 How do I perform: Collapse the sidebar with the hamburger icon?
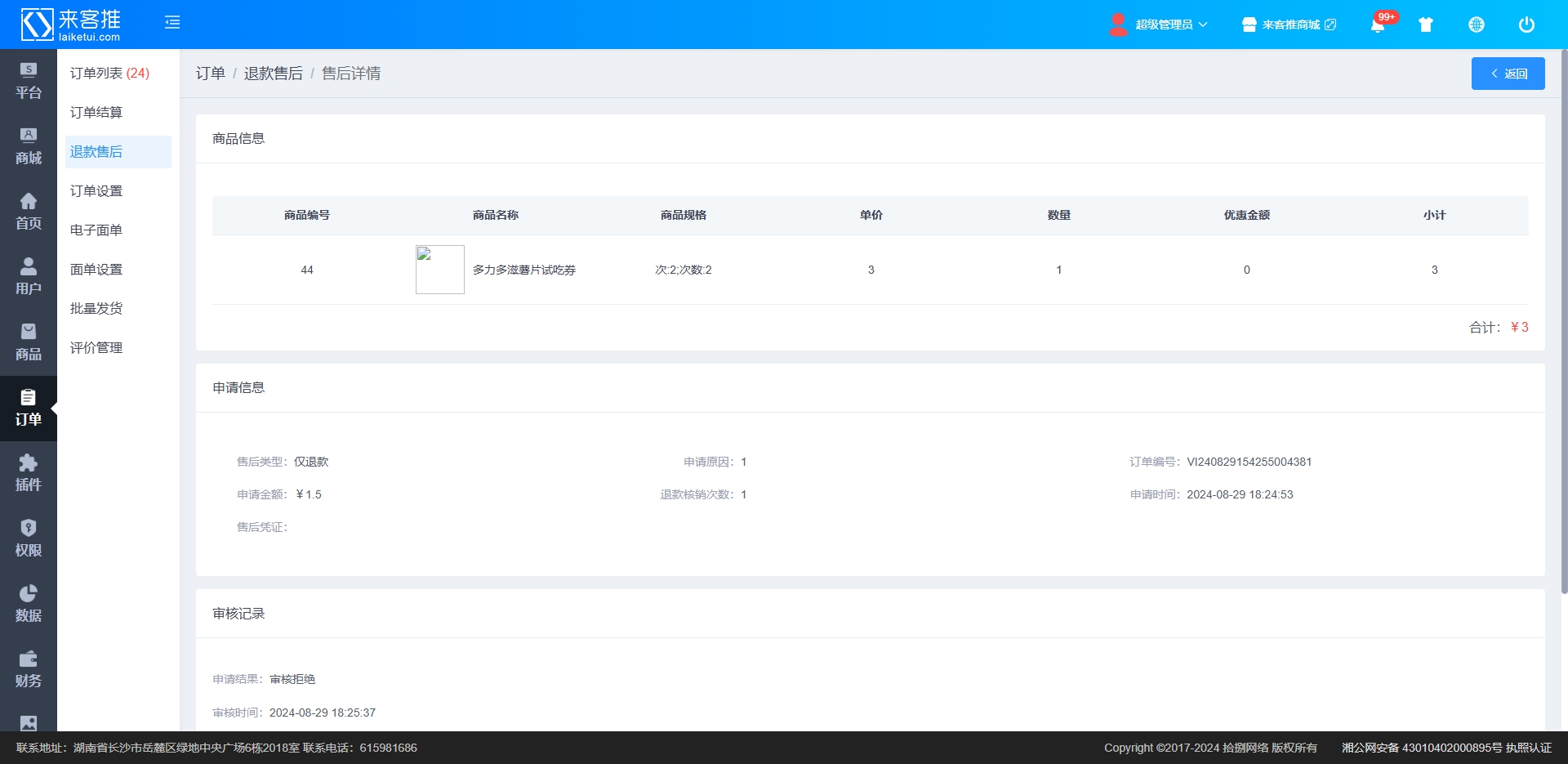coord(172,23)
